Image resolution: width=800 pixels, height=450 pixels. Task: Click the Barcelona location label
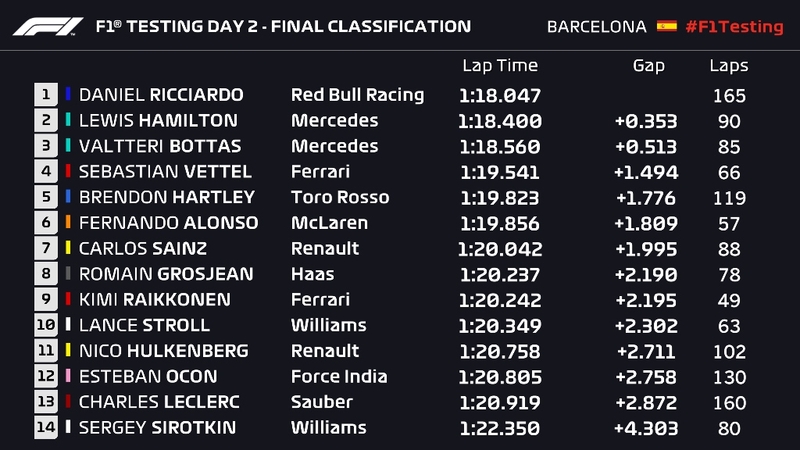(596, 26)
